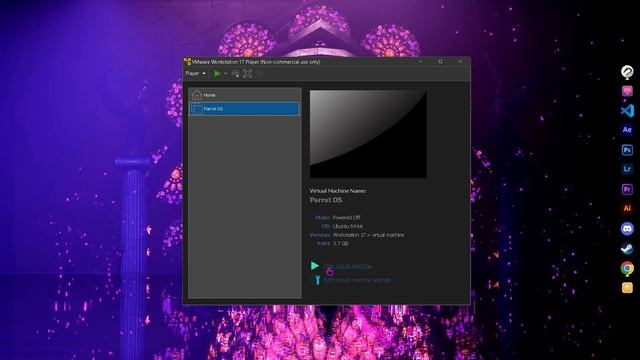The image size is (640, 360).
Task: Click the RAM 2.7 GB value
Action: (340, 244)
